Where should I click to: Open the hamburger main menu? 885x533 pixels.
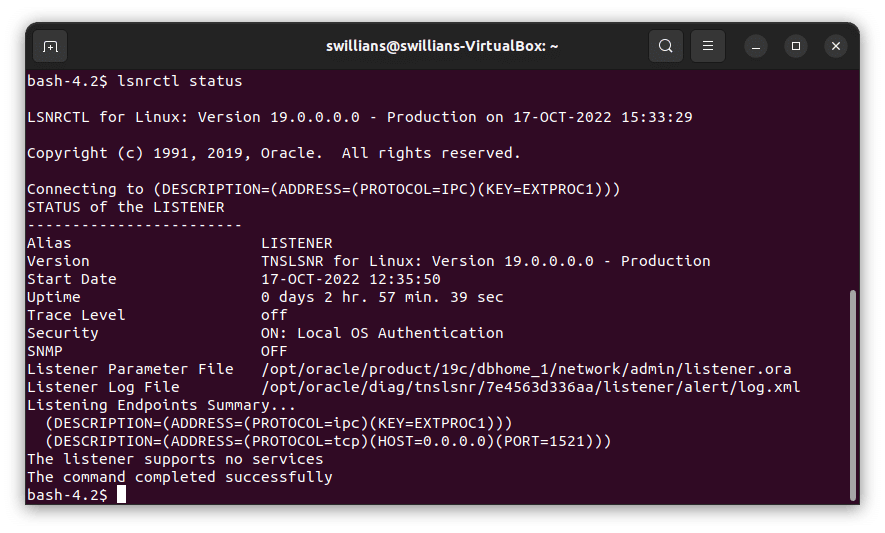click(x=707, y=46)
